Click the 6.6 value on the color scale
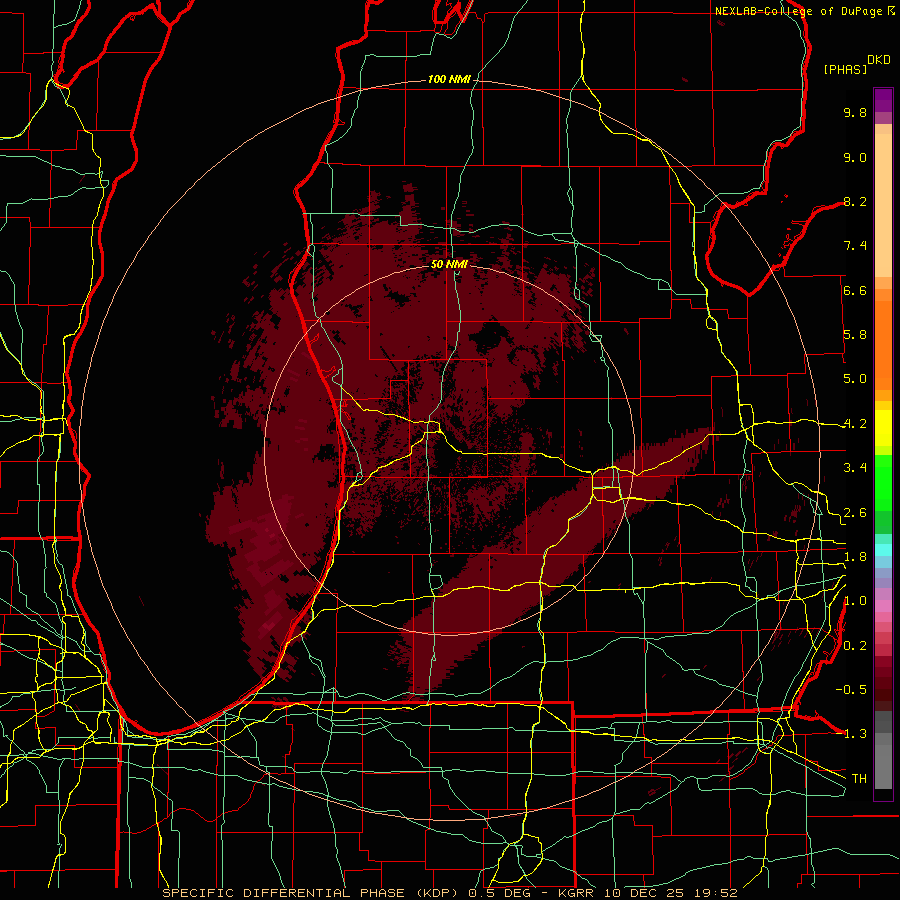 click(x=855, y=290)
